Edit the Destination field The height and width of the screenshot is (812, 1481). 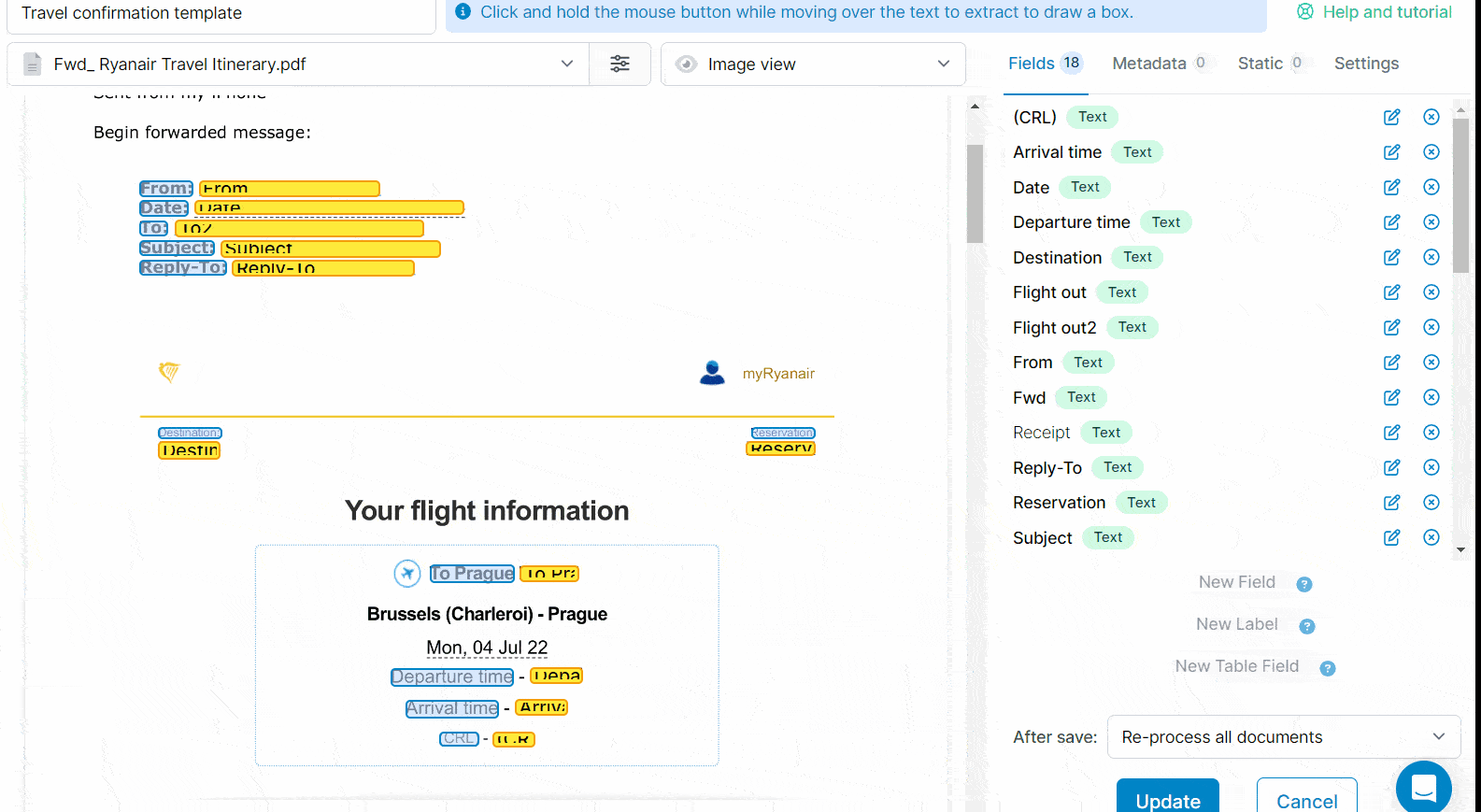[1391, 257]
